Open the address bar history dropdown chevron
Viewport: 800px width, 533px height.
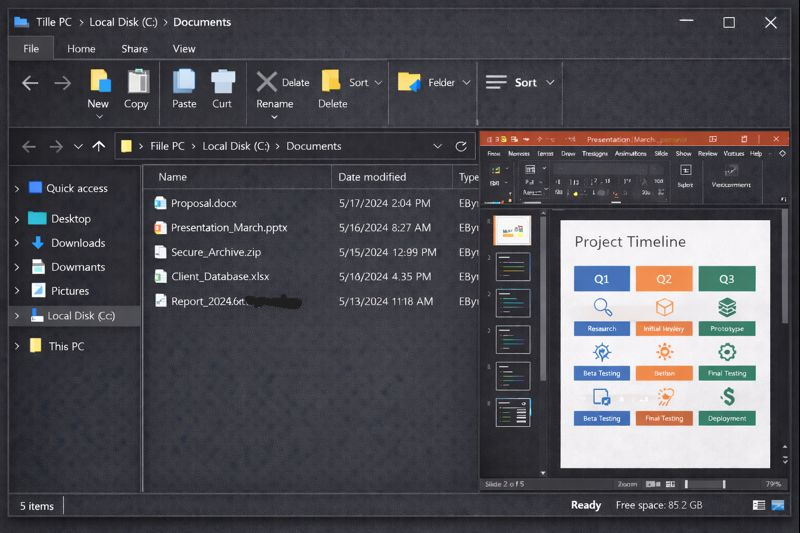point(438,146)
